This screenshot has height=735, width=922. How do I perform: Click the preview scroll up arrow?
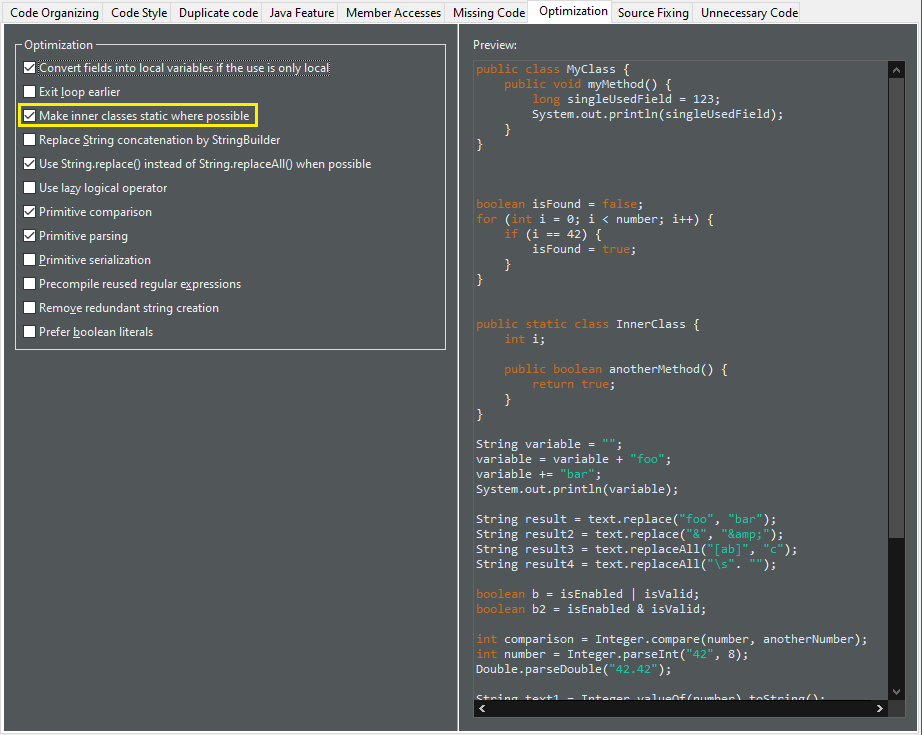[896, 70]
